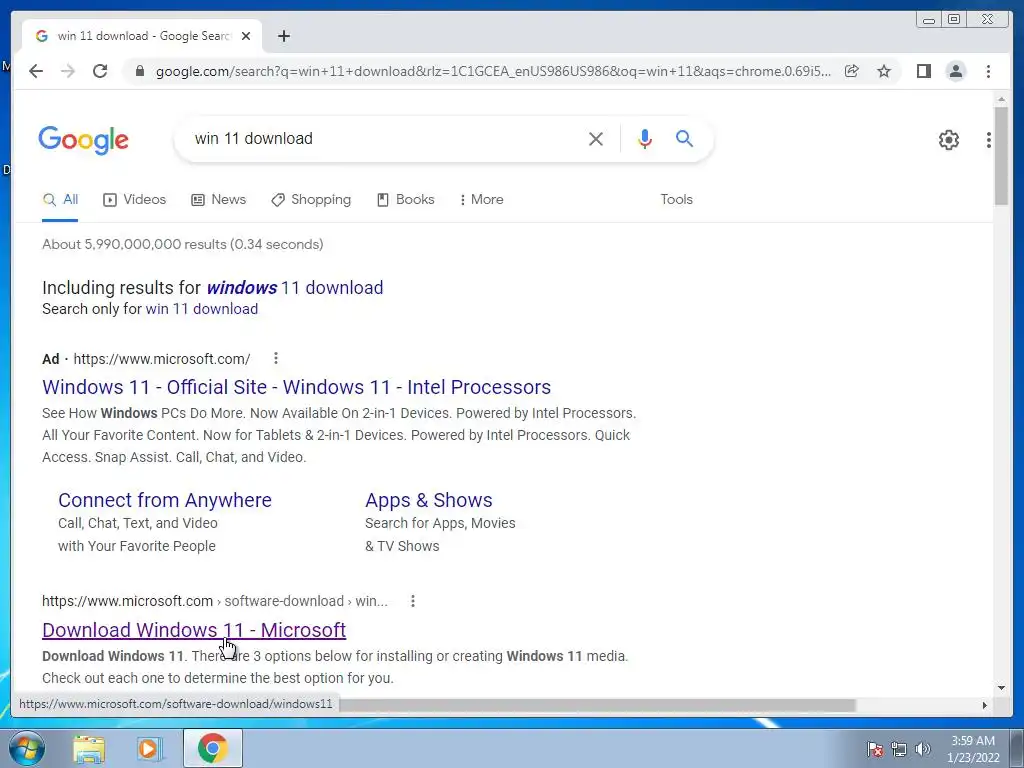1024x768 pixels.
Task: Switch to Shopping results
Action: click(x=311, y=200)
